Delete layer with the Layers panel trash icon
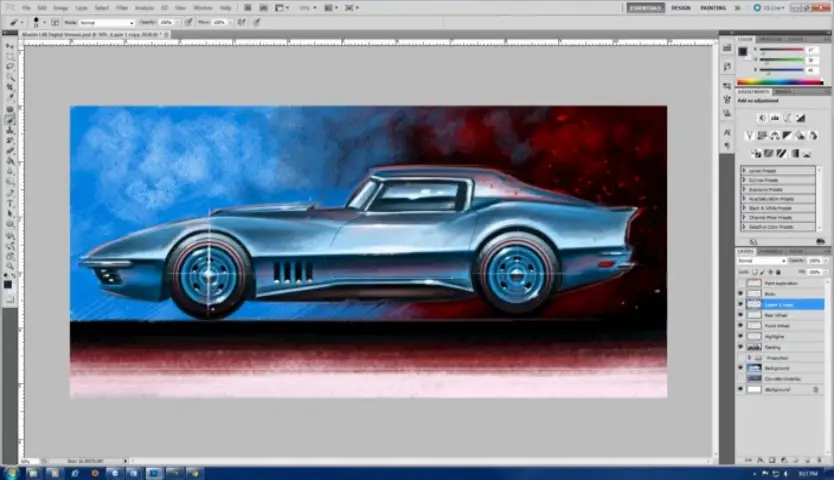The image size is (834, 480). click(x=819, y=460)
